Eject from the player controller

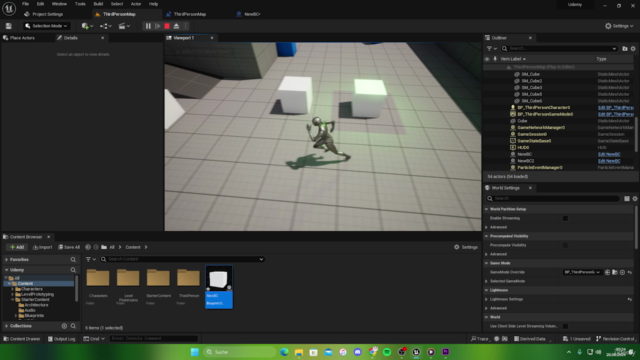tap(176, 26)
